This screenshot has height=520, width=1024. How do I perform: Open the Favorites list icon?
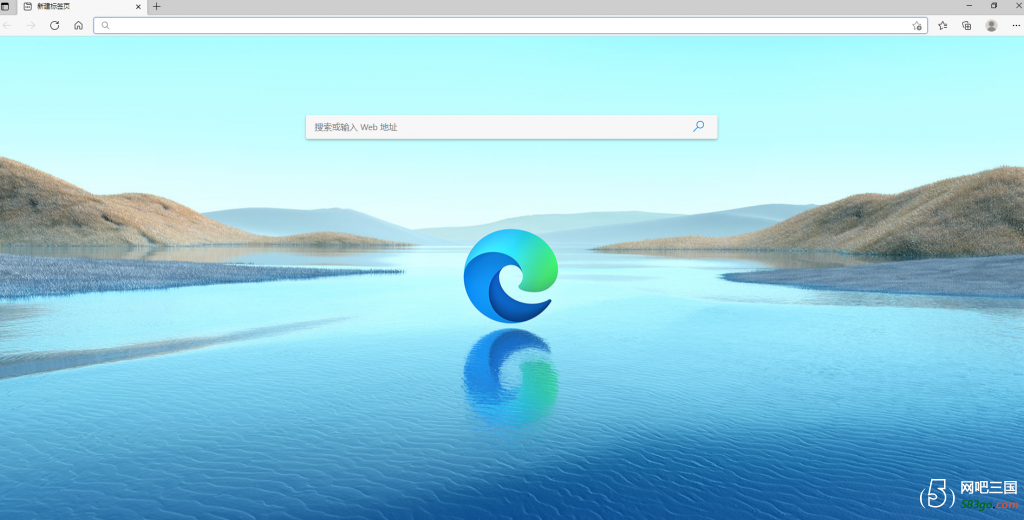pos(942,25)
